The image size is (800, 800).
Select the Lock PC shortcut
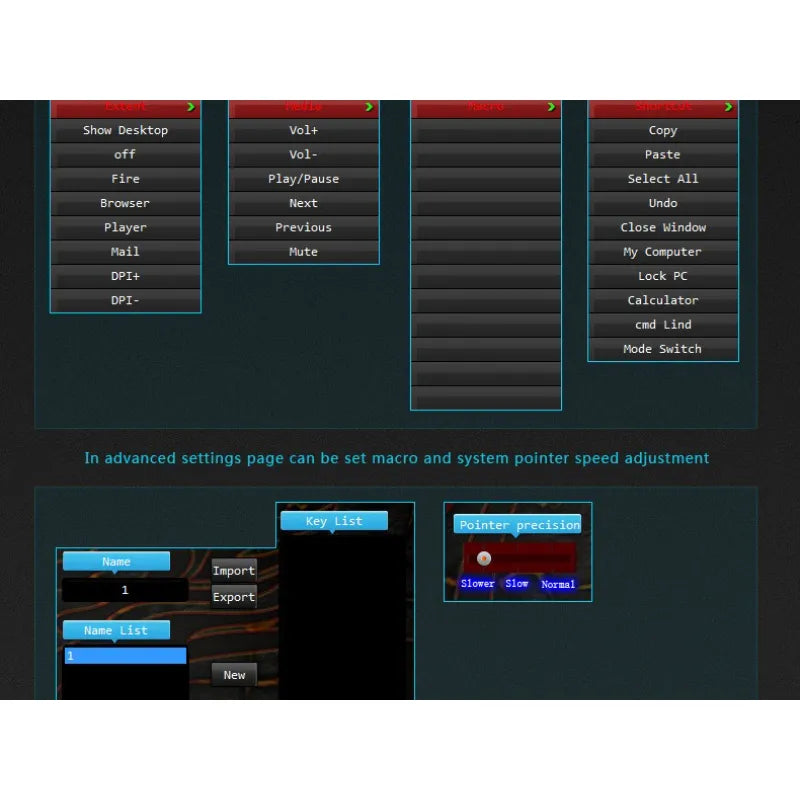tap(662, 276)
